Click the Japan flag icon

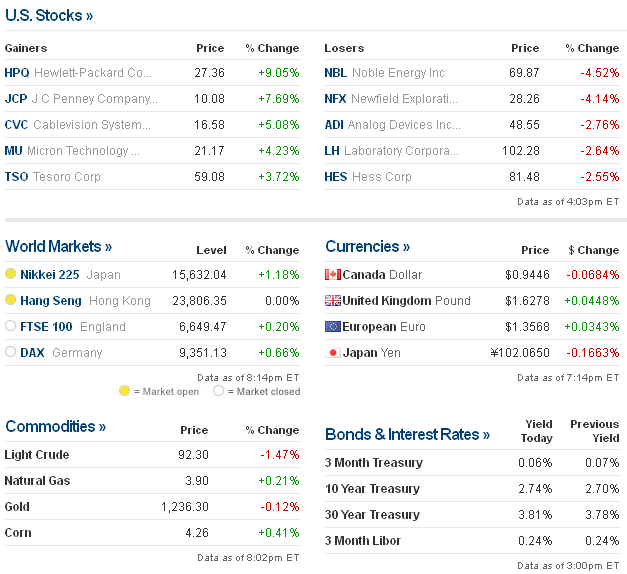(333, 353)
